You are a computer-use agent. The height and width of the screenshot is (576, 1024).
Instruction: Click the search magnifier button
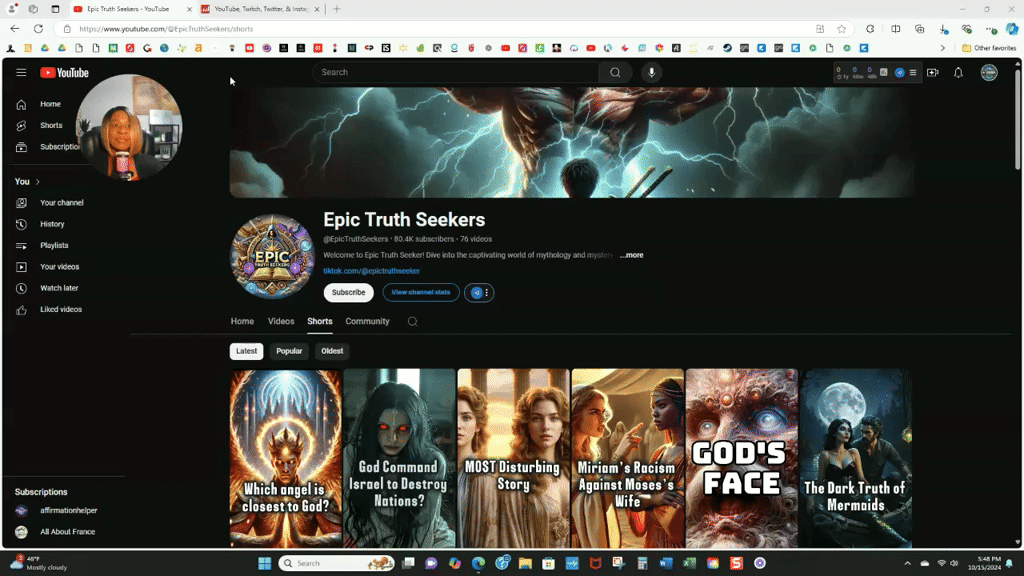pos(615,72)
